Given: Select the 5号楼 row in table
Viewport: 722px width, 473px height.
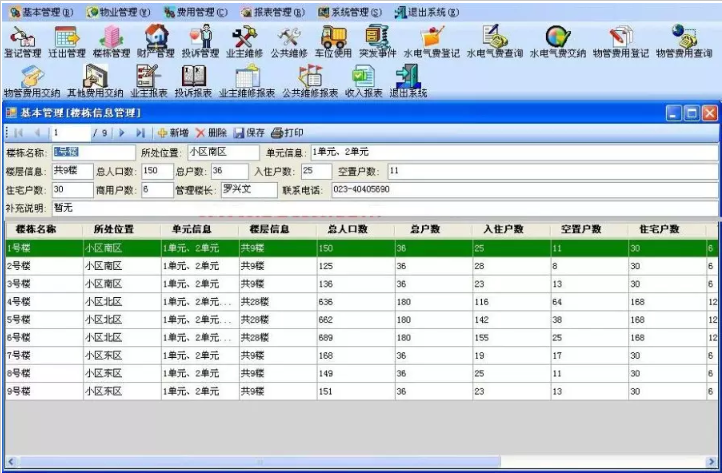Looking at the screenshot, I should coord(361,320).
